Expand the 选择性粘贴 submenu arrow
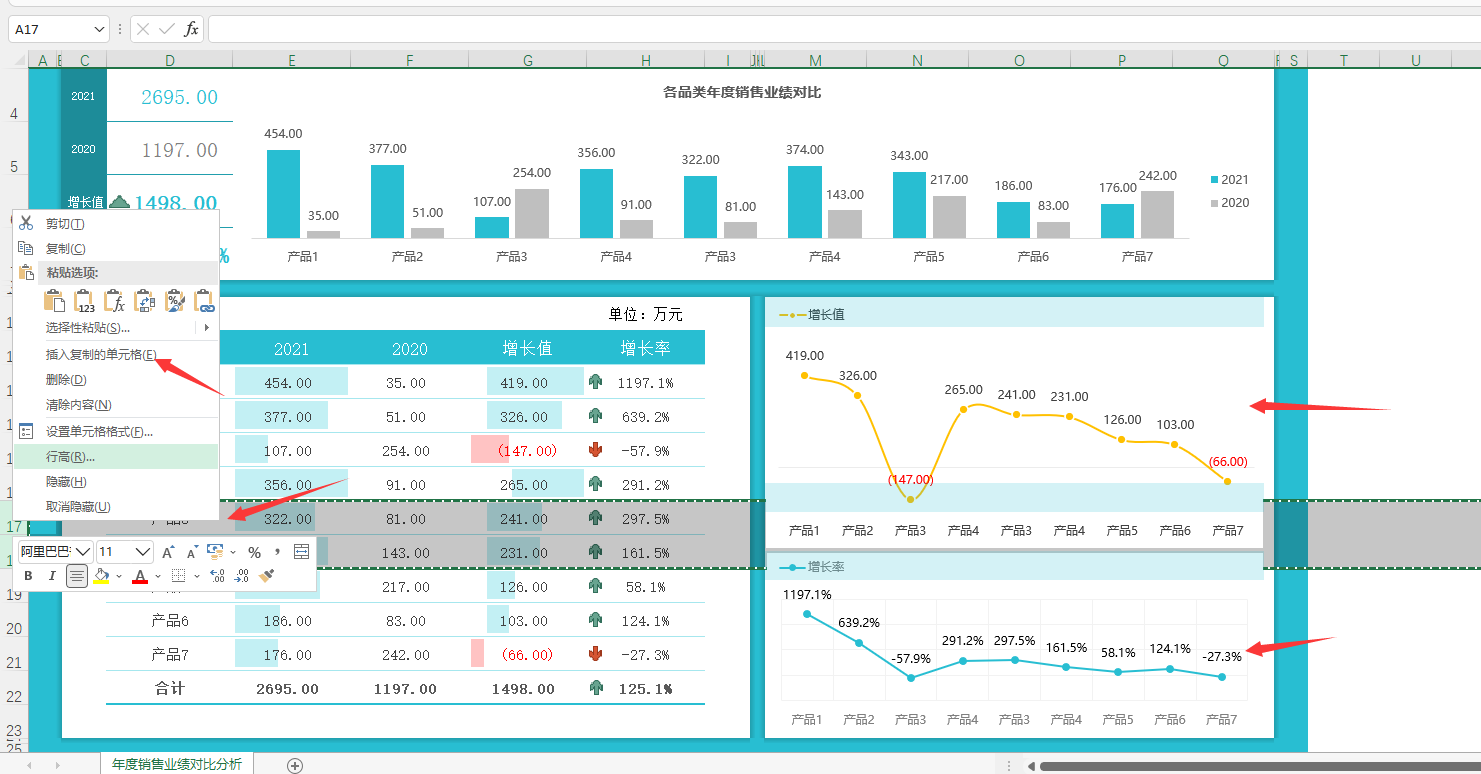 (x=206, y=327)
